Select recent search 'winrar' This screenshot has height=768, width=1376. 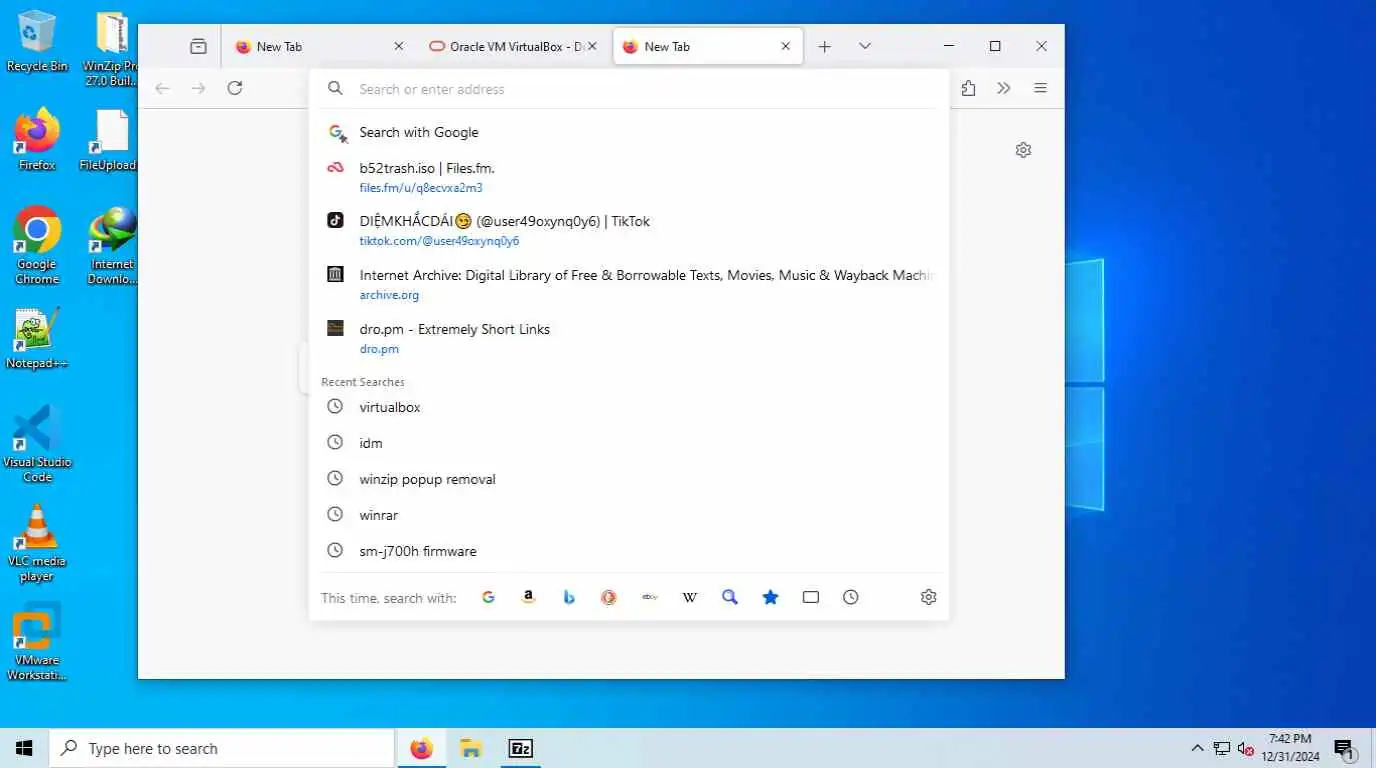click(x=630, y=515)
